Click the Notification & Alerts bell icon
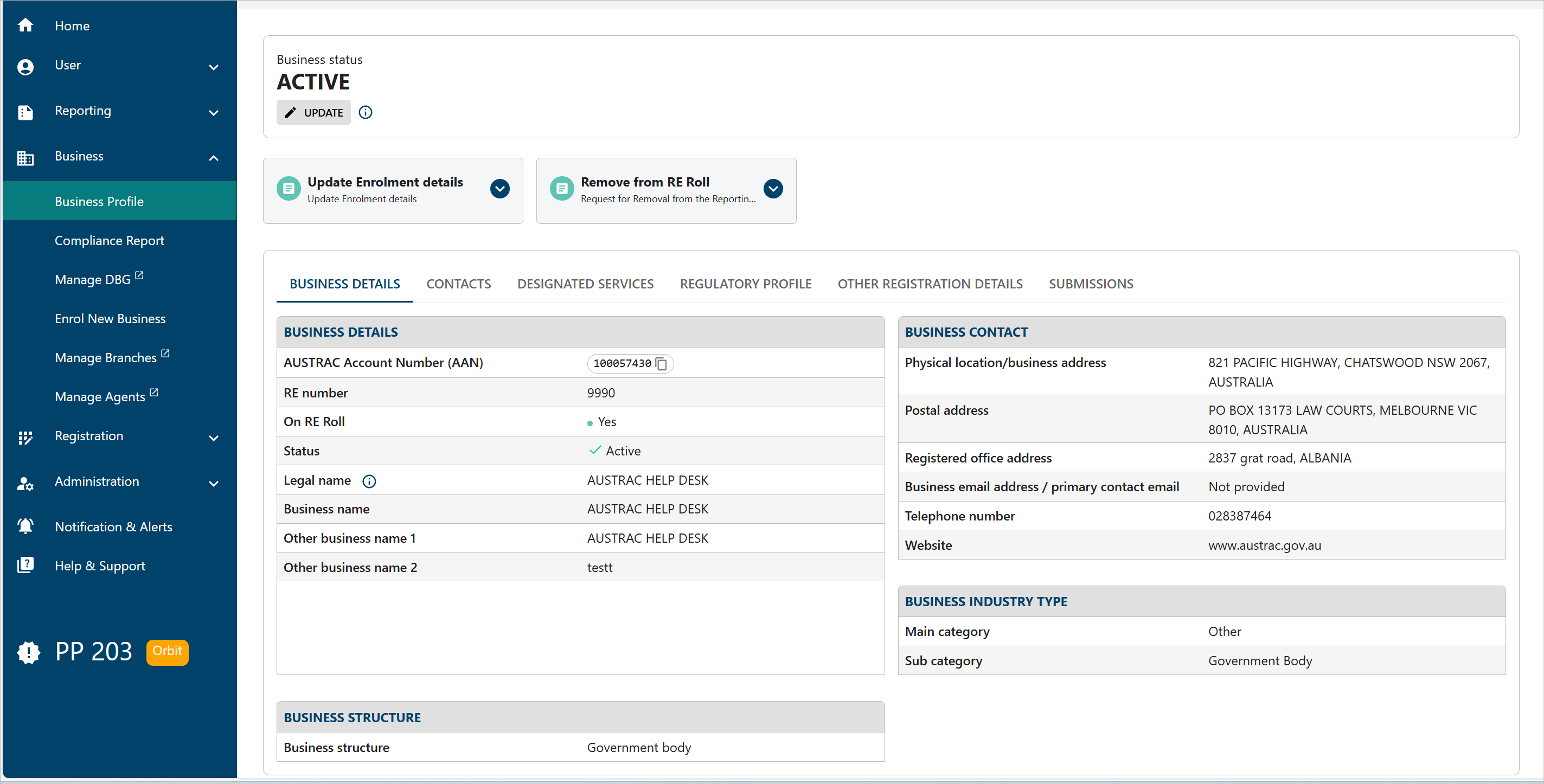Viewport: 1544px width, 784px height. [25, 526]
